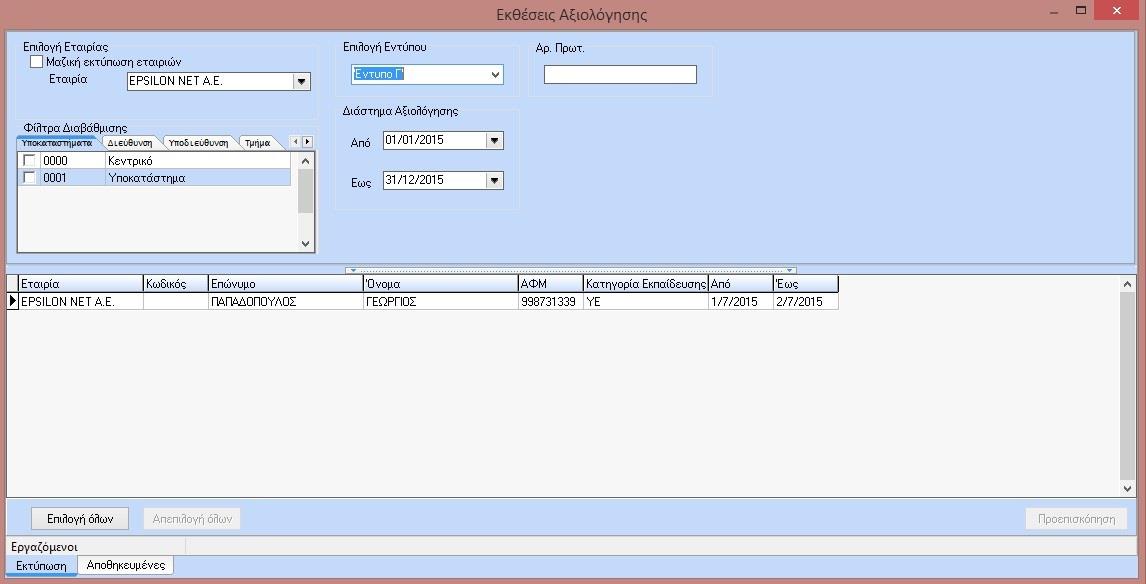Click the 31/12/2015 Εως date field

pyautogui.click(x=435, y=180)
